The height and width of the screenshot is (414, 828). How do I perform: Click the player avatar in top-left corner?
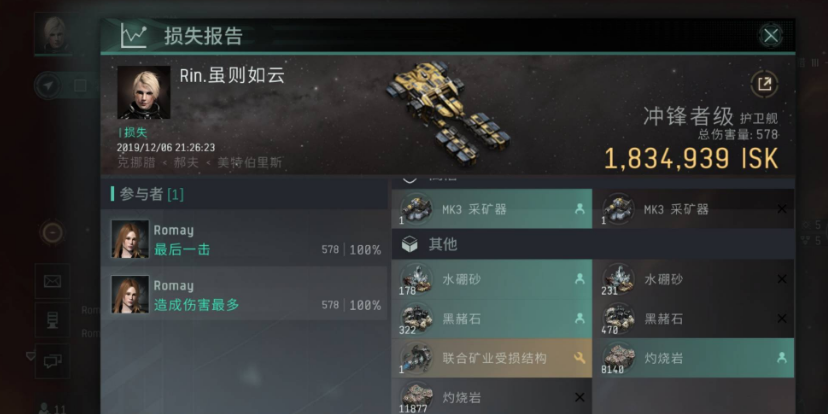[x=54, y=34]
